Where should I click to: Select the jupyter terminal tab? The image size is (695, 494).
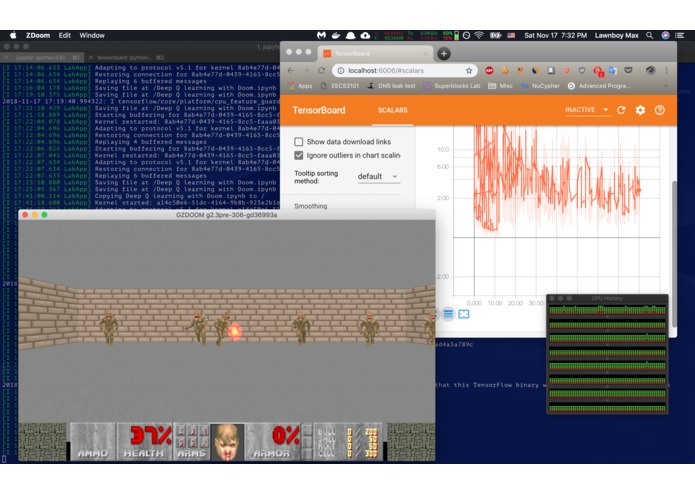click(41, 58)
